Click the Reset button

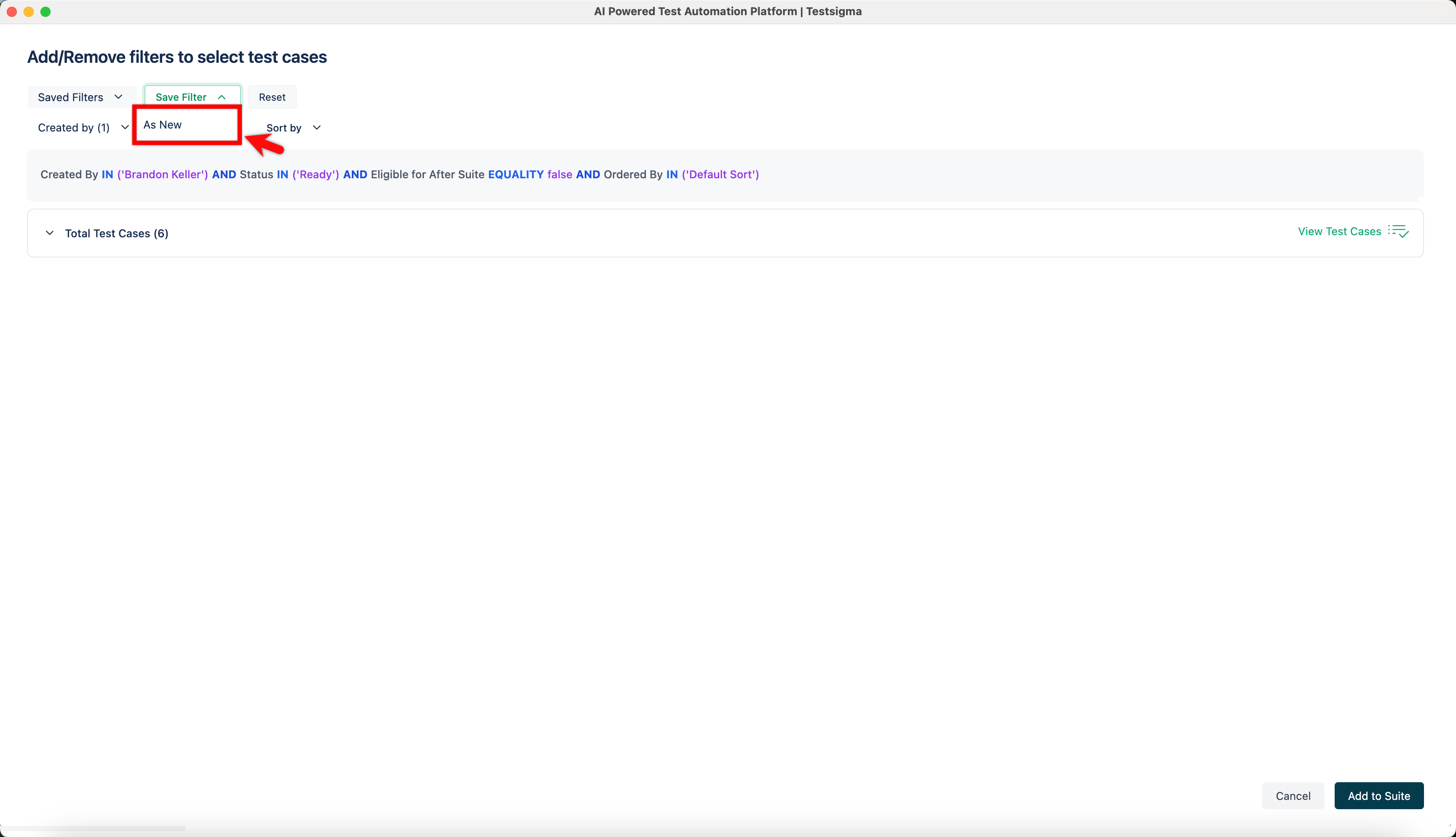point(272,97)
